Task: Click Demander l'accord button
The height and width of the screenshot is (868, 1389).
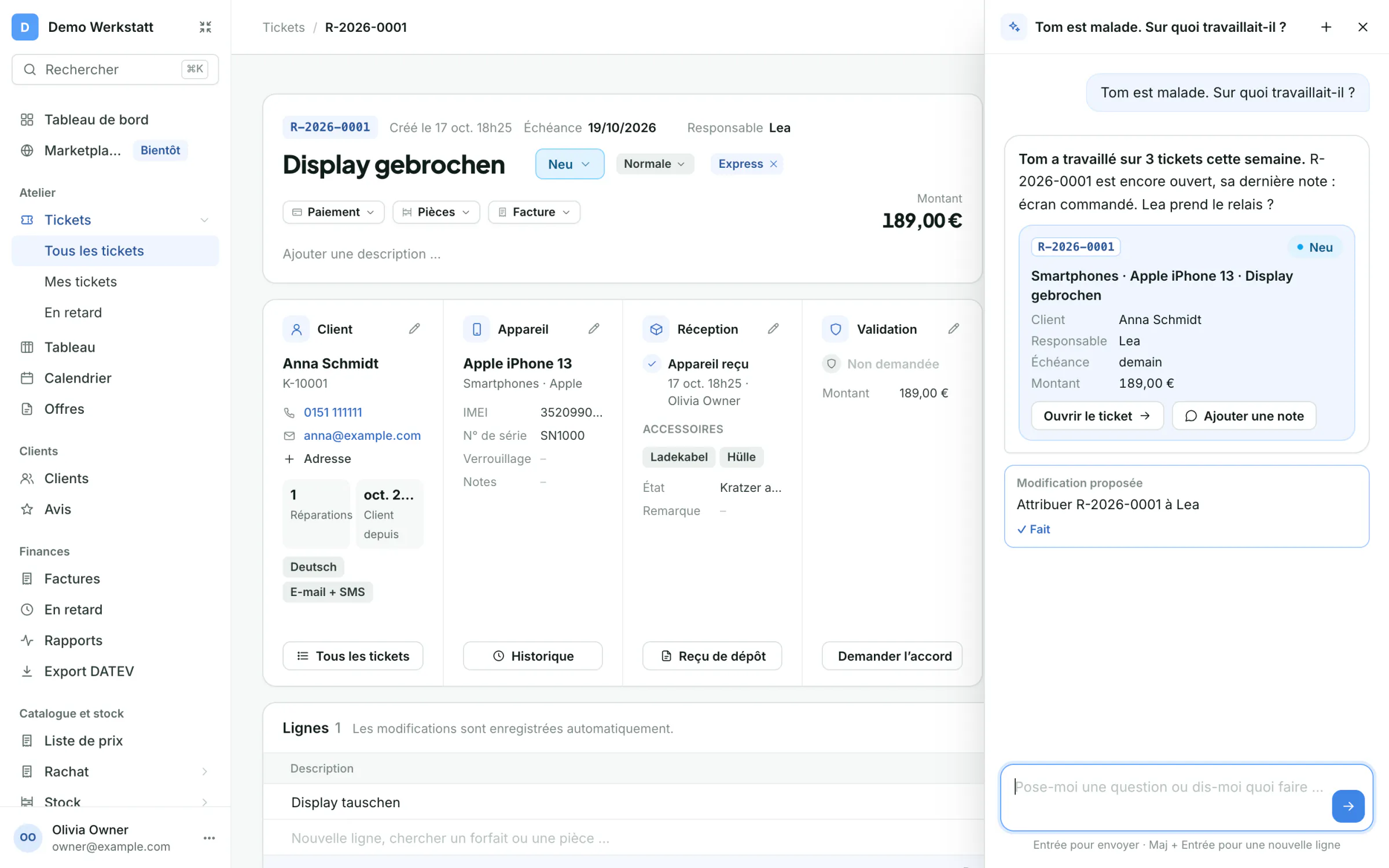Action: [x=892, y=656]
